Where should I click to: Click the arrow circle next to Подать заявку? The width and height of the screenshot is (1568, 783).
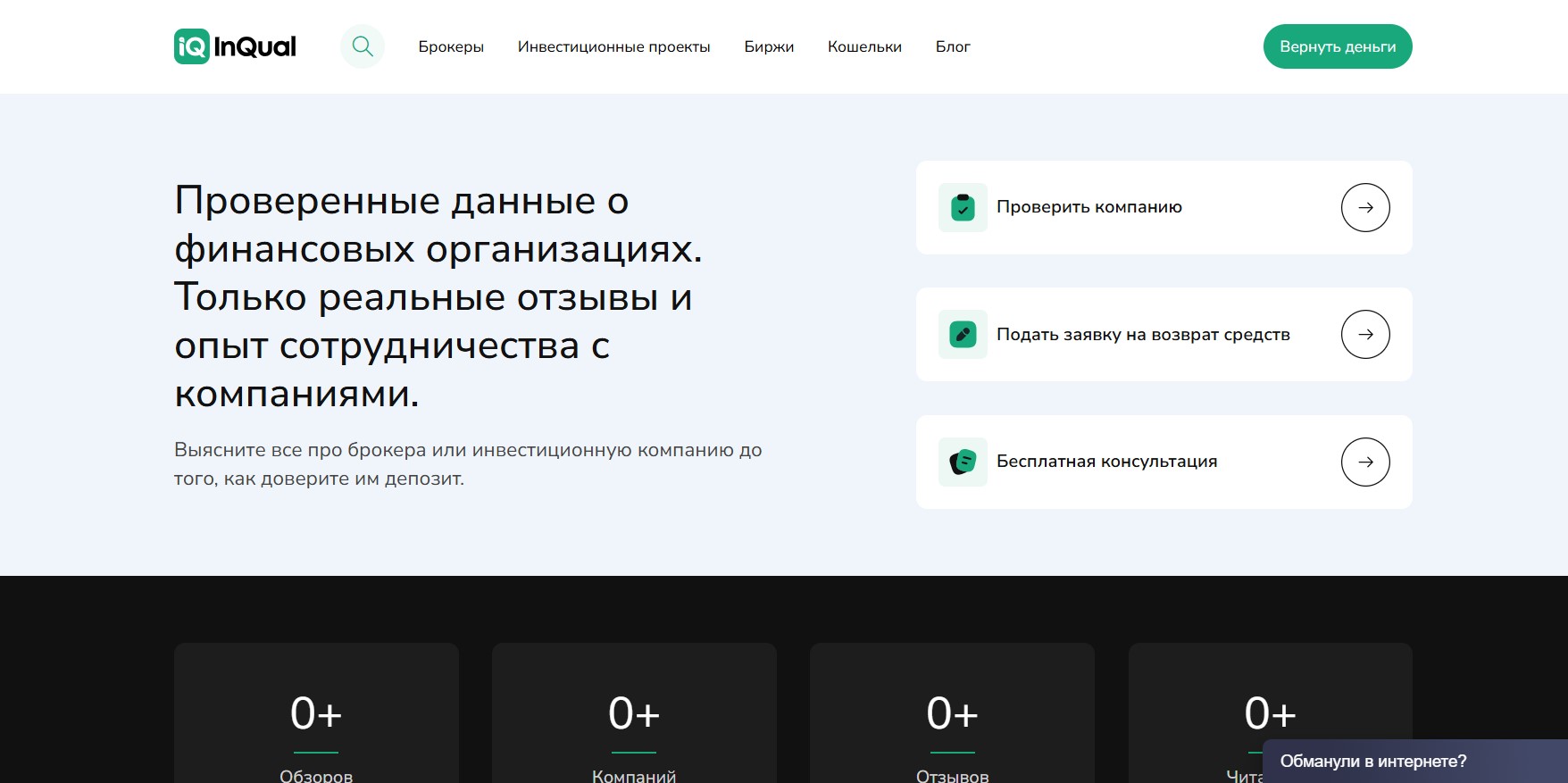tap(1365, 335)
